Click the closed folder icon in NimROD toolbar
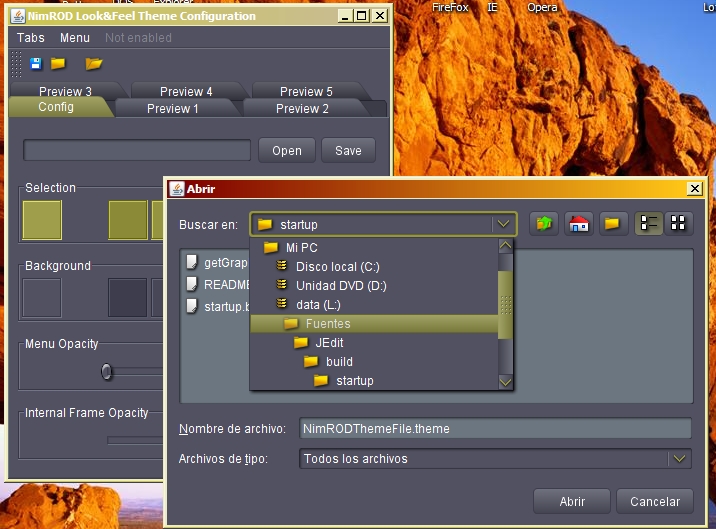 59,64
